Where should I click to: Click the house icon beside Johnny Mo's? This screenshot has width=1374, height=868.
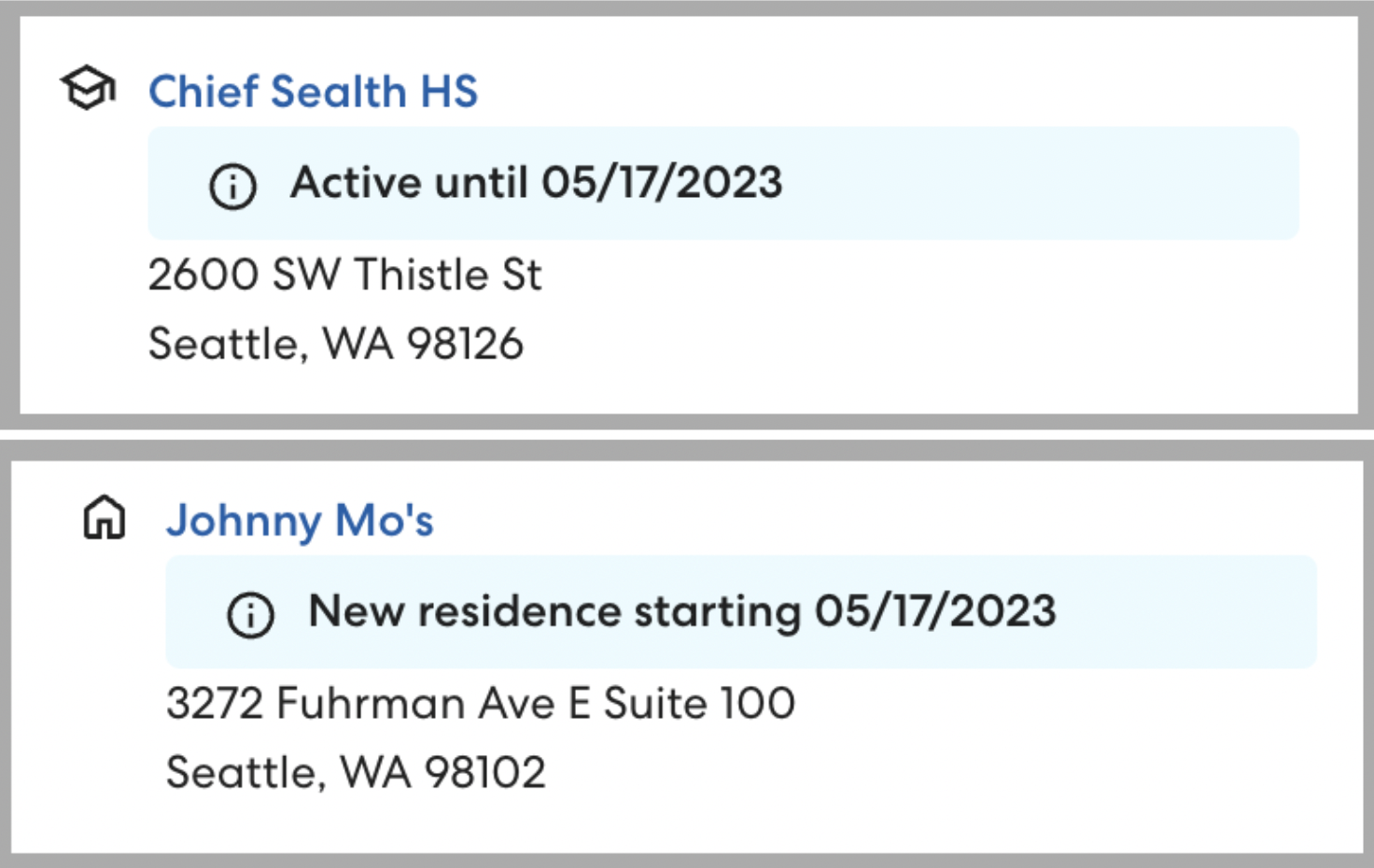(x=105, y=518)
